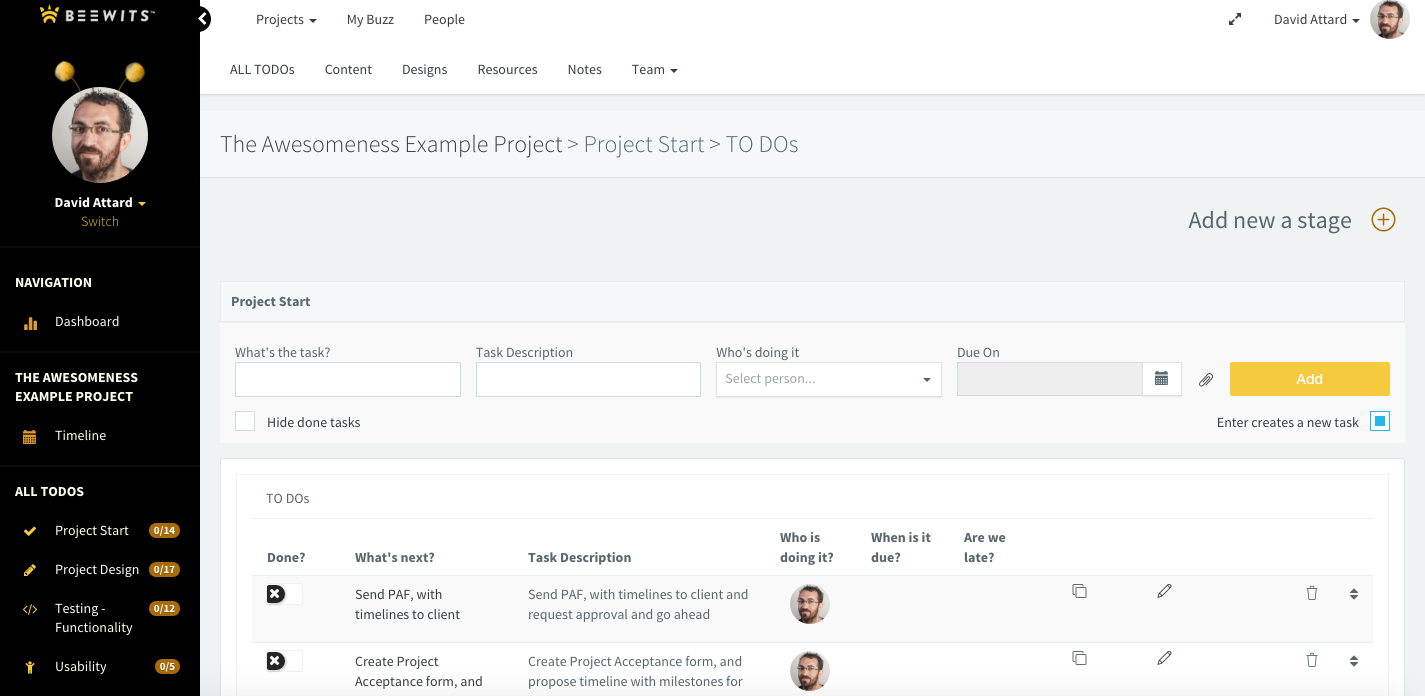Image resolution: width=1425 pixels, height=696 pixels.
Task: Open My Buzz
Action: point(370,20)
